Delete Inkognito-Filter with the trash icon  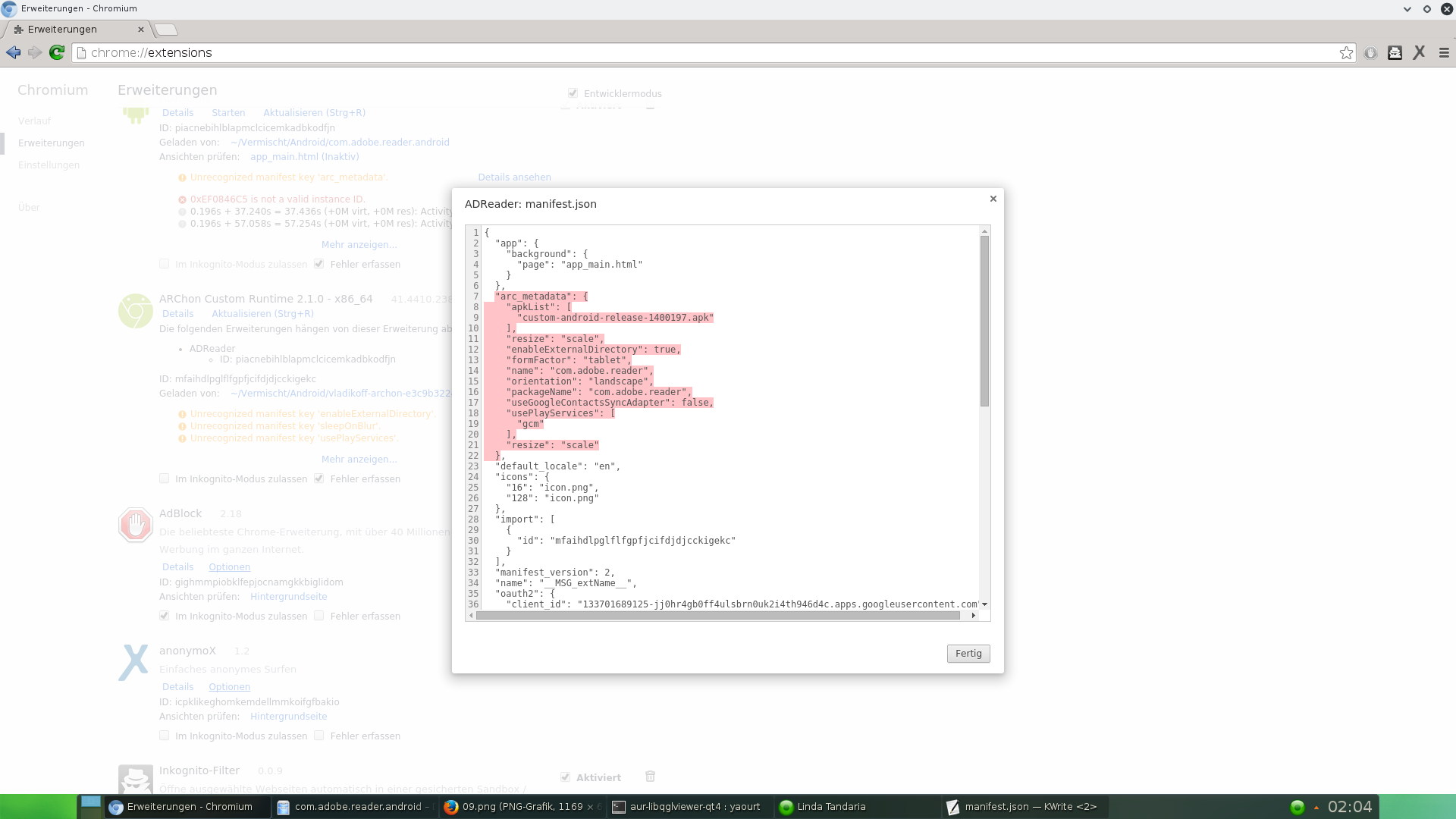(x=650, y=777)
